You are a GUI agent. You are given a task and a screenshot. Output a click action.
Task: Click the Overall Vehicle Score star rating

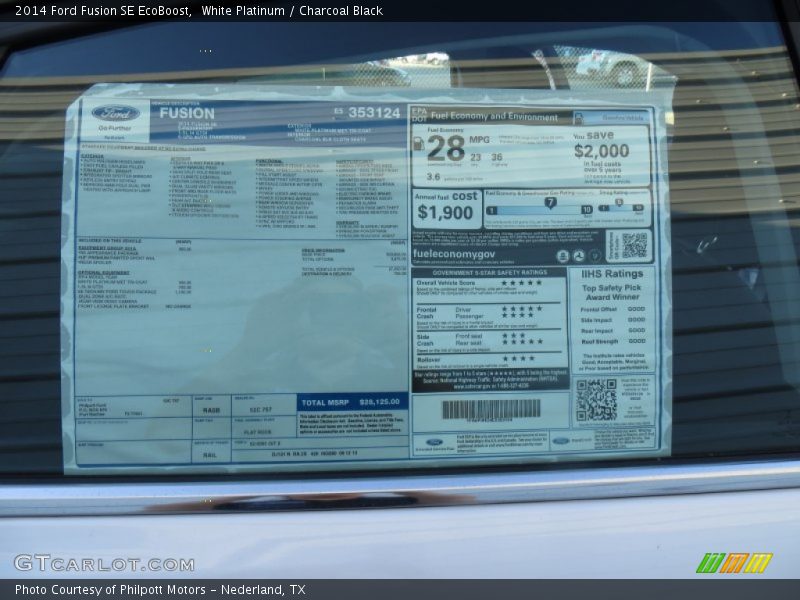point(521,283)
